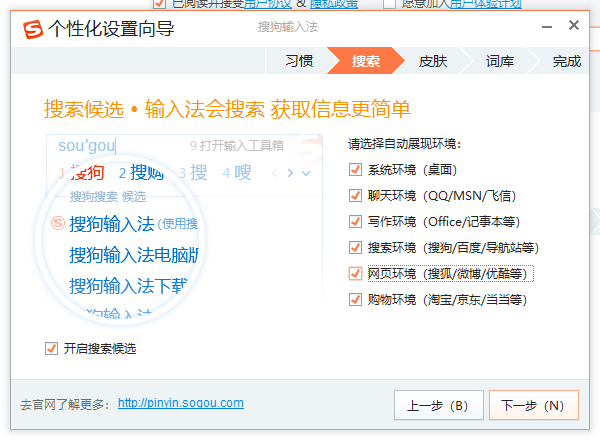Switch to the 习惯 step tab
This screenshot has width=600, height=440.
coord(299,61)
